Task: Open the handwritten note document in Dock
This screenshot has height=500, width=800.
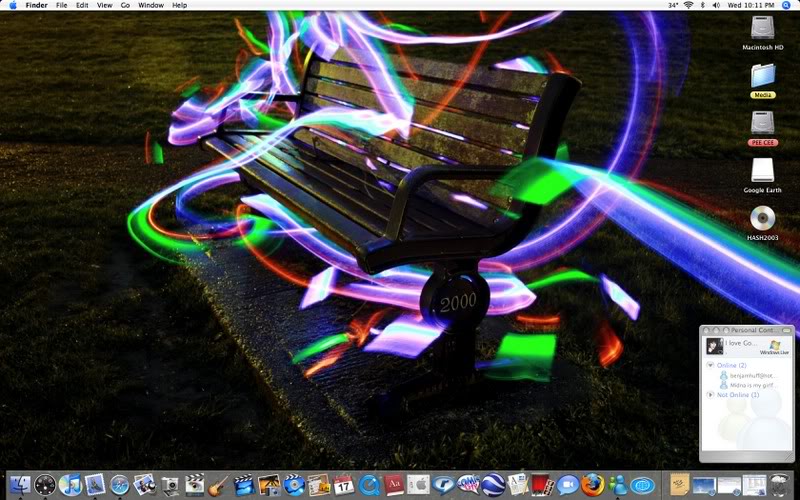Action: point(680,485)
